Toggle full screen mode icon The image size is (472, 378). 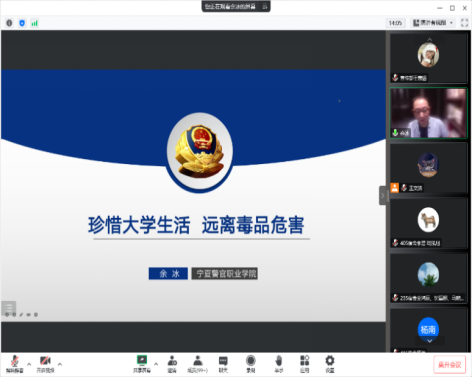click(464, 23)
